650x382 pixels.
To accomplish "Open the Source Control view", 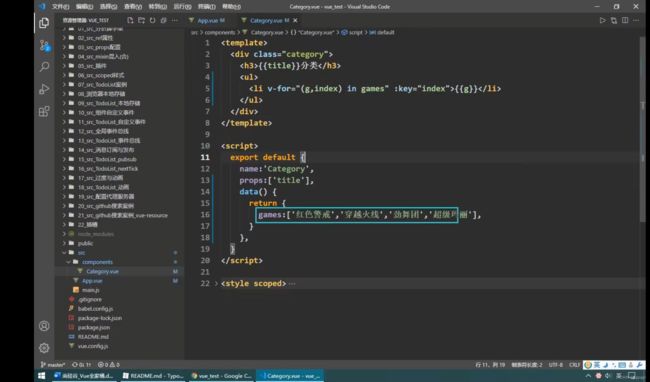I will click(44, 45).
